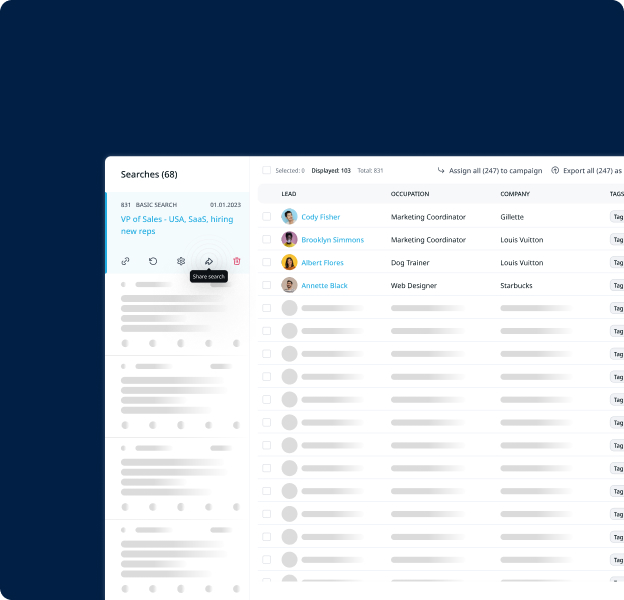Check the Albert Flores row checkbox

267,262
